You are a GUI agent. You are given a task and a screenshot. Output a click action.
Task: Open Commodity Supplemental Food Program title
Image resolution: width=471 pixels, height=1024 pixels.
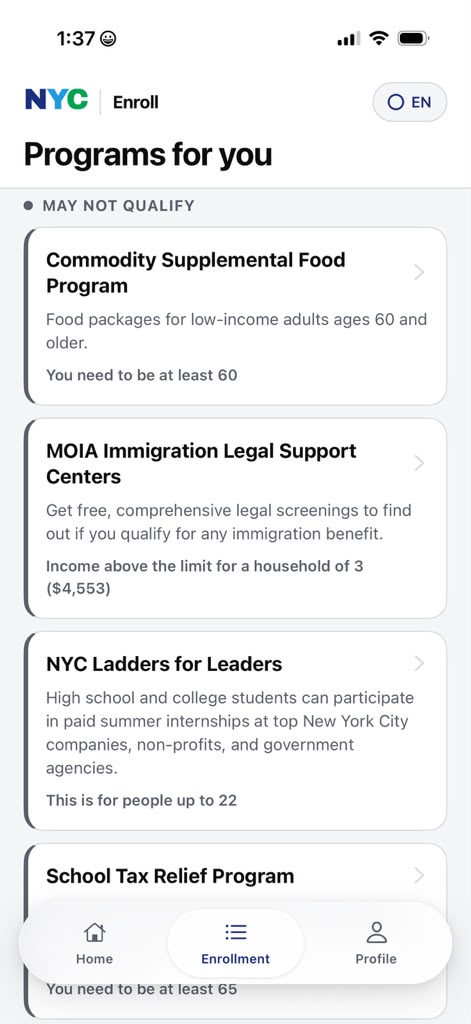click(195, 273)
